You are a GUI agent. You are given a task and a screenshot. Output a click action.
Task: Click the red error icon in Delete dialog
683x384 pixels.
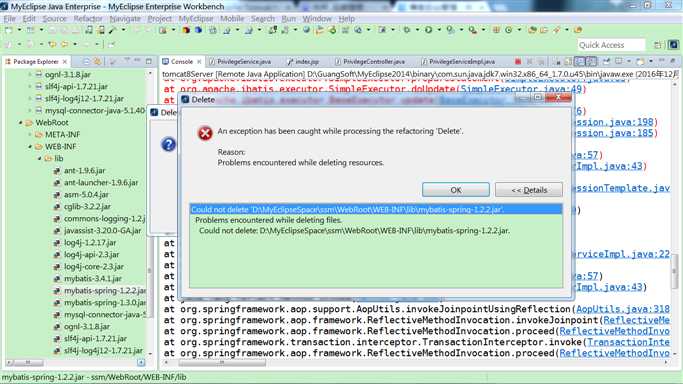[205, 133]
